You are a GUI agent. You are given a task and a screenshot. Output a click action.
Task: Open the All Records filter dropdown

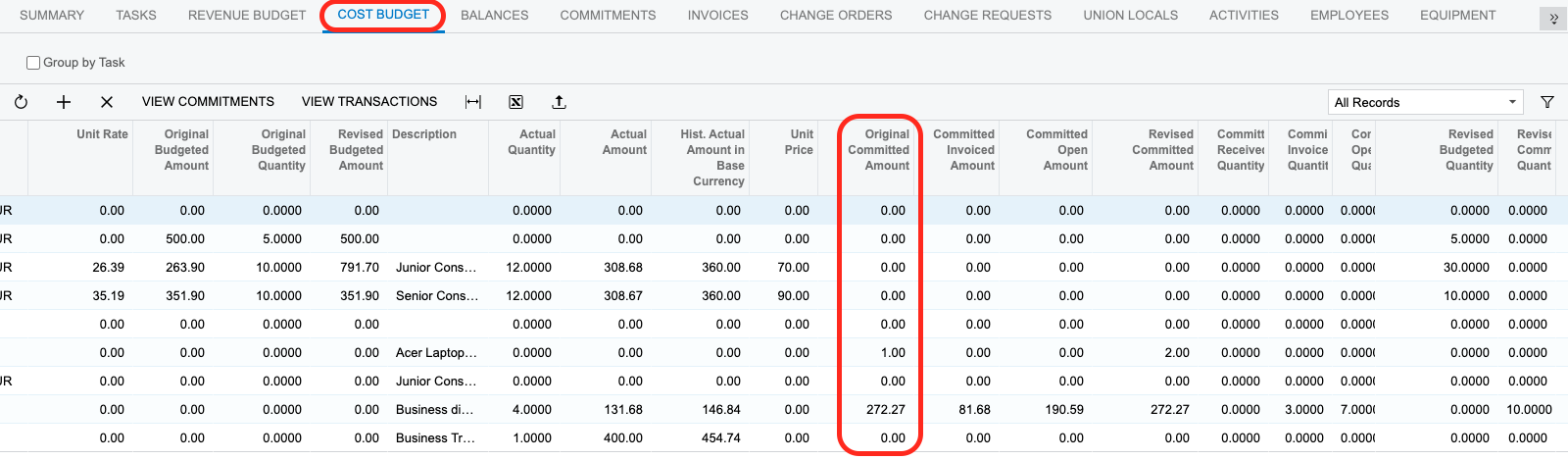click(x=1425, y=102)
